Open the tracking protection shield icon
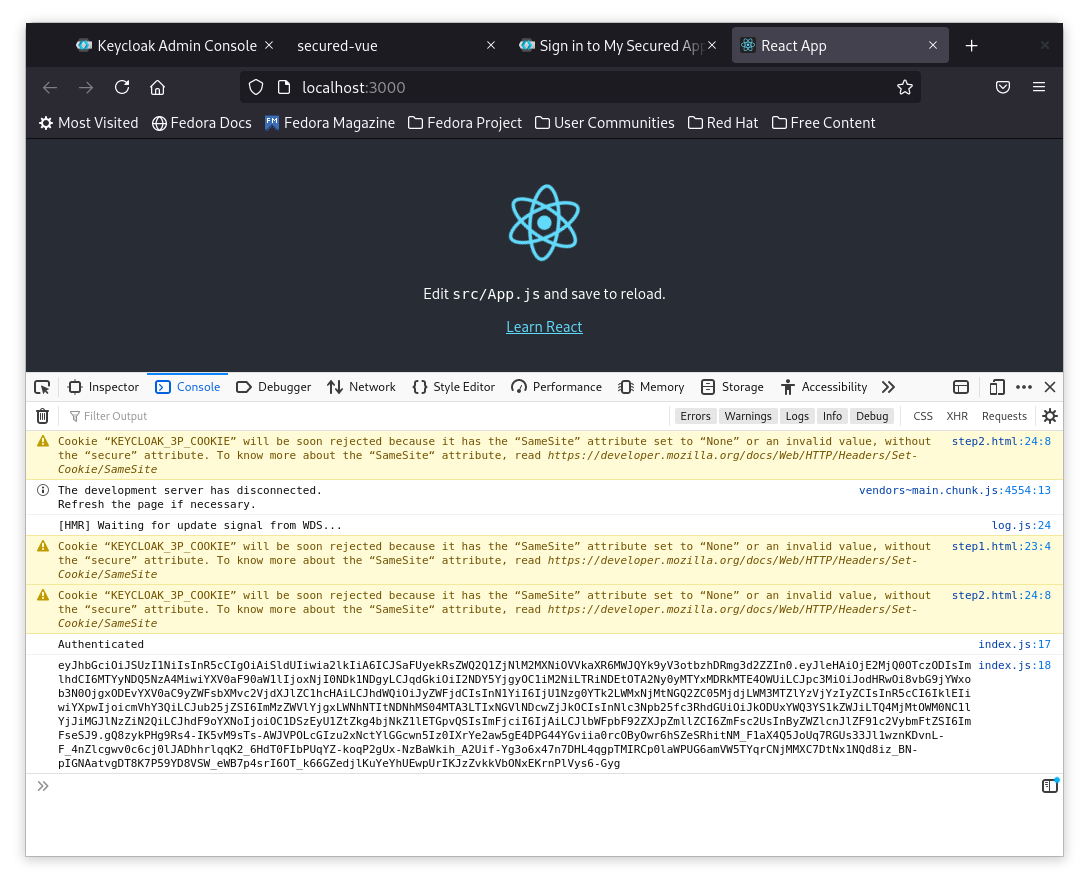The image size is (1089, 885). [256, 88]
